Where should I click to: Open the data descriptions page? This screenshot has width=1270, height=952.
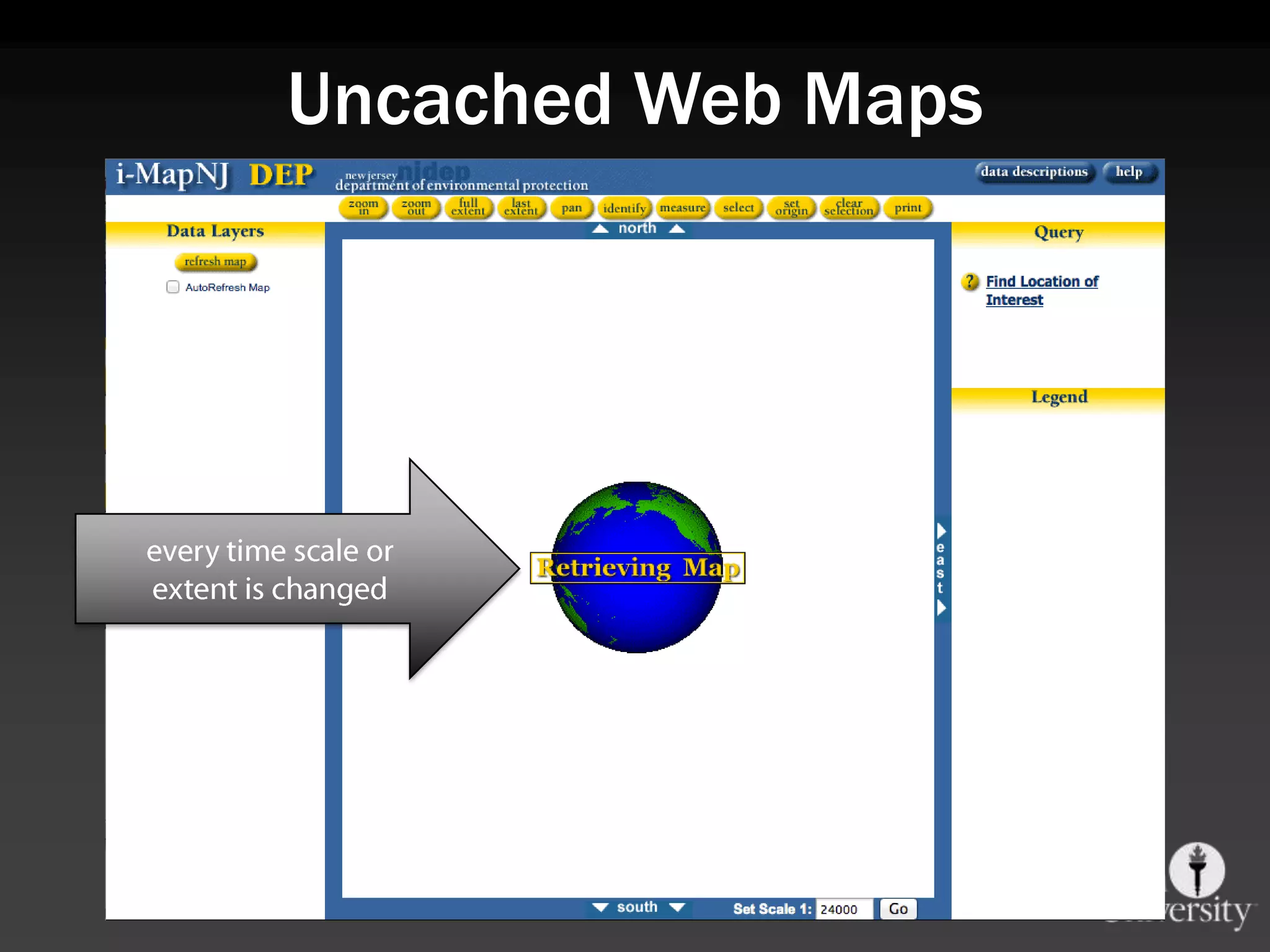(1034, 172)
